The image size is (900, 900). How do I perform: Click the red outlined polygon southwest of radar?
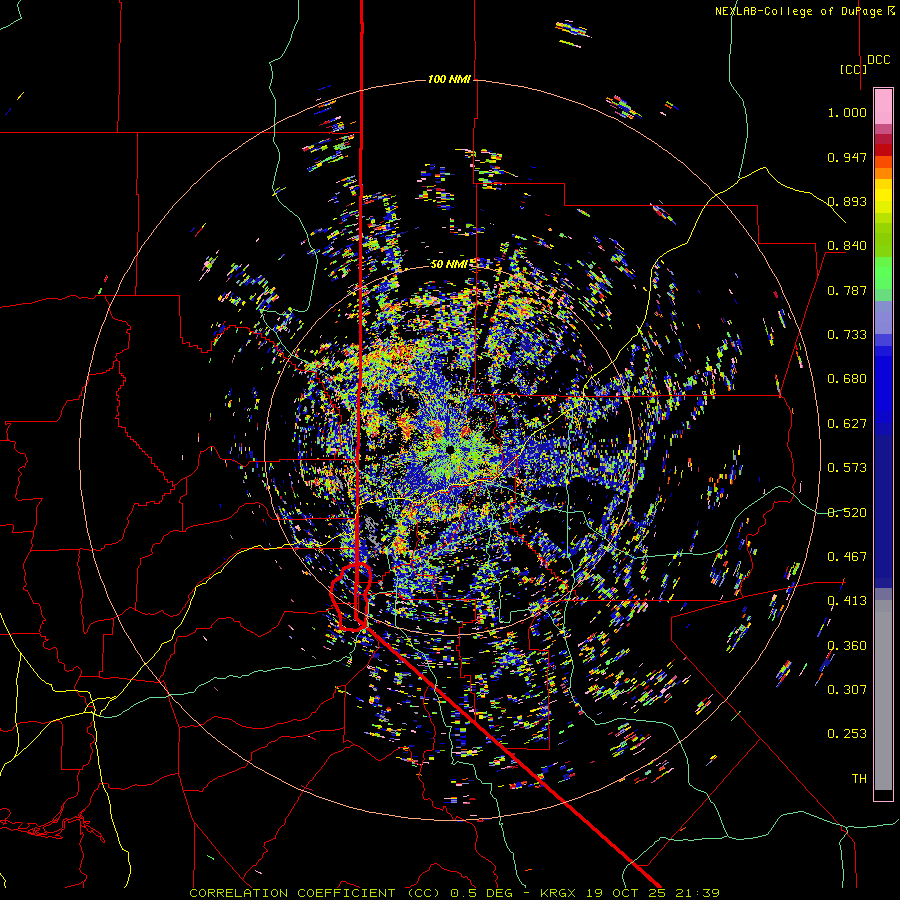[351, 598]
